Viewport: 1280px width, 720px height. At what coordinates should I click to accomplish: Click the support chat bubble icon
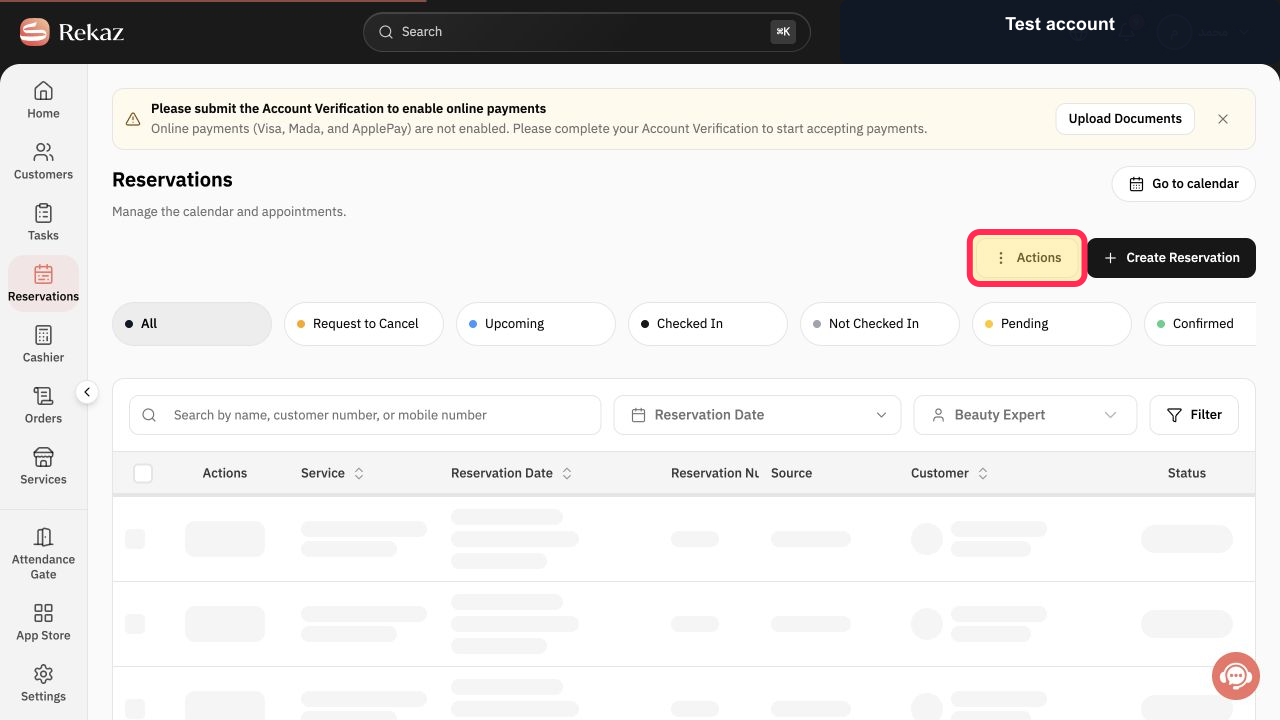click(1236, 676)
